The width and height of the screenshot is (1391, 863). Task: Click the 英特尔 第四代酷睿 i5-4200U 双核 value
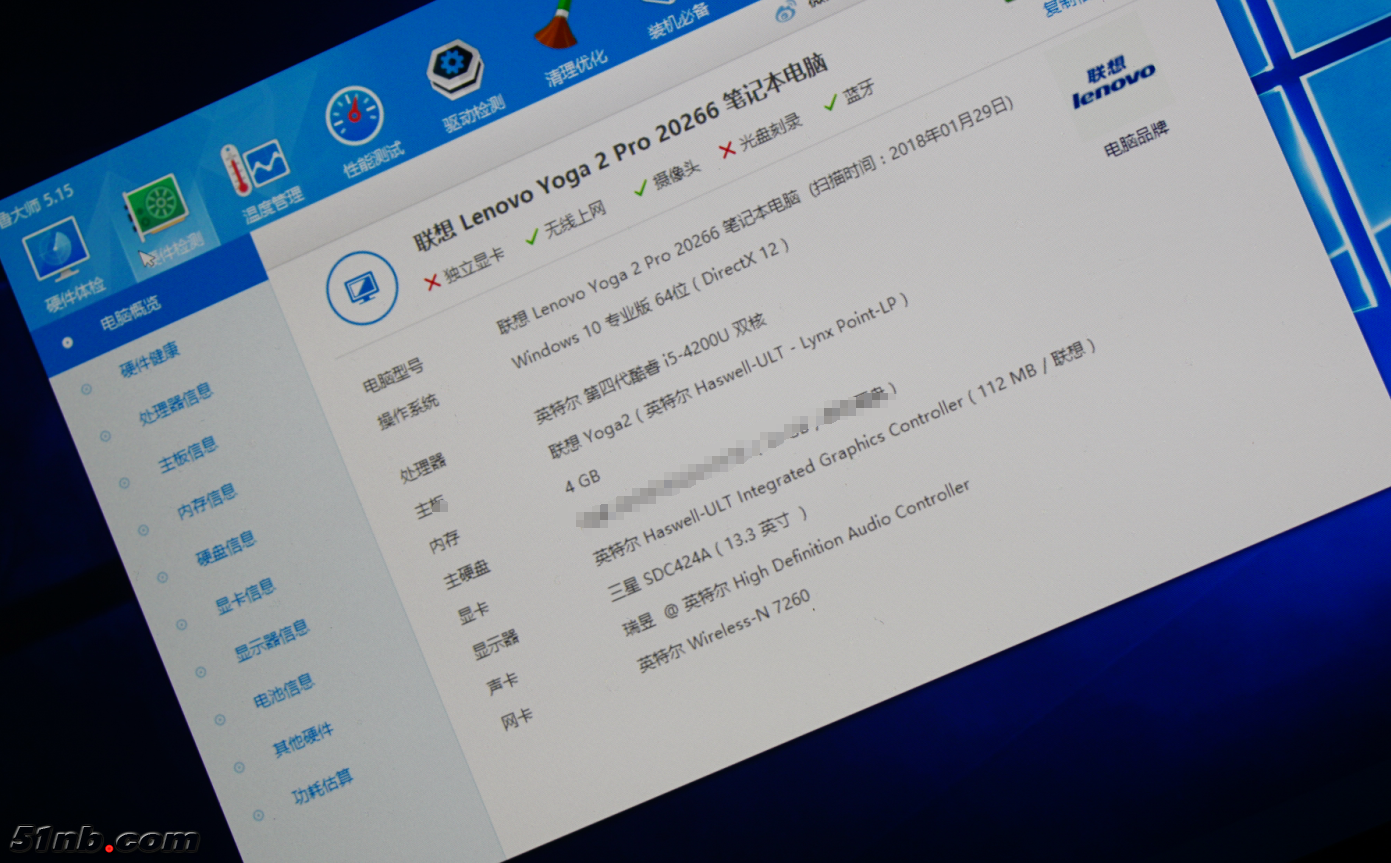pyautogui.click(x=650, y=369)
